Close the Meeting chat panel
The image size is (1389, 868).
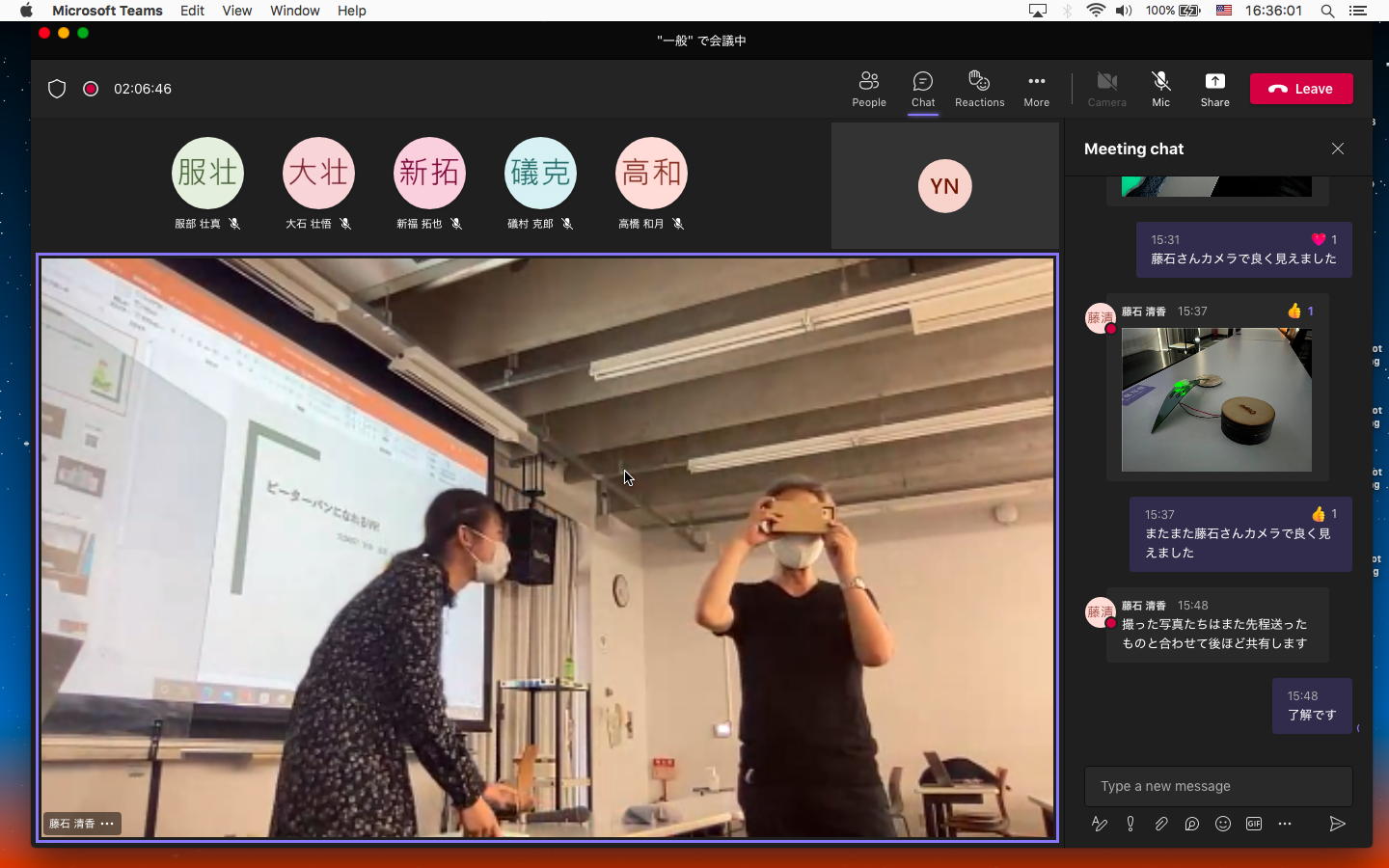point(1338,149)
